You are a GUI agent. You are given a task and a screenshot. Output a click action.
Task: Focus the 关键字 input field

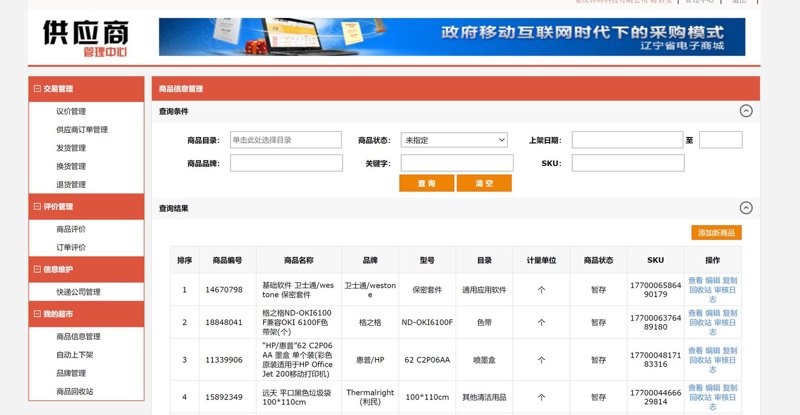tap(457, 163)
